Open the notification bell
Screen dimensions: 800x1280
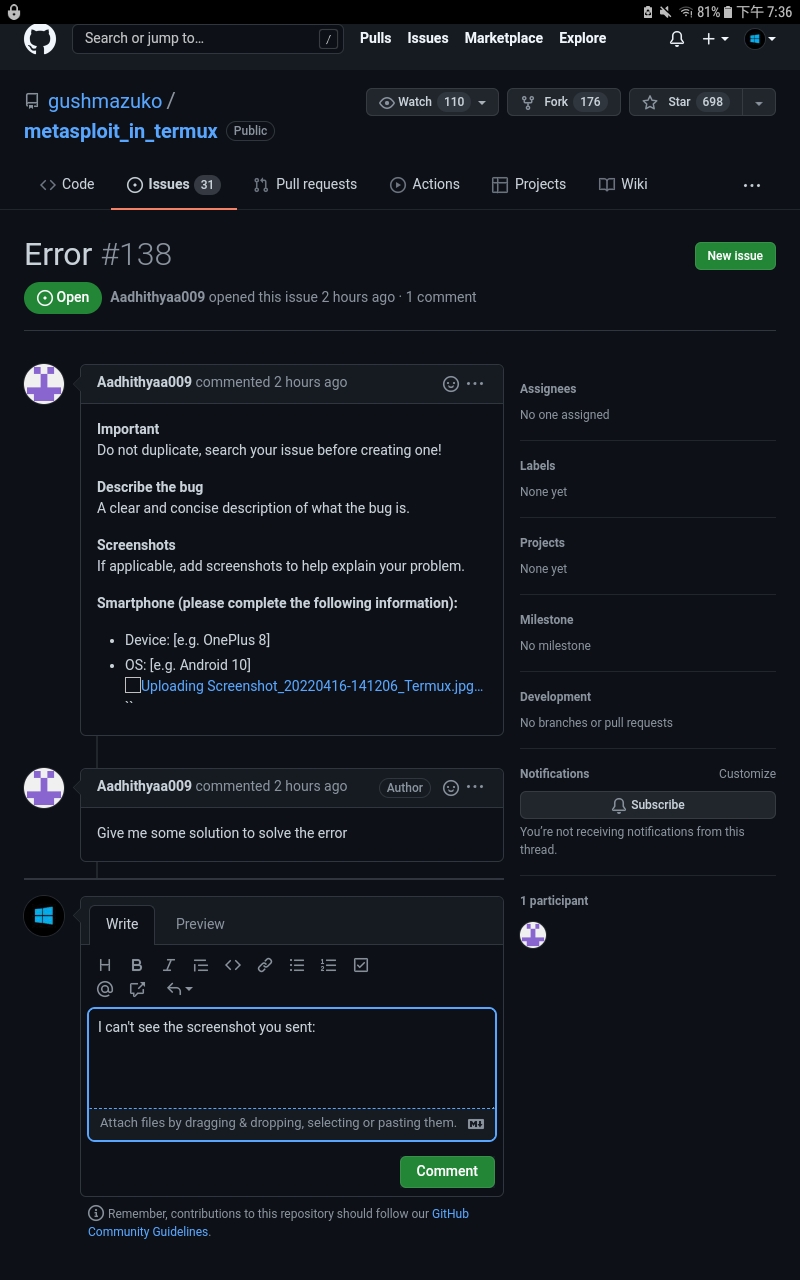(x=676, y=38)
